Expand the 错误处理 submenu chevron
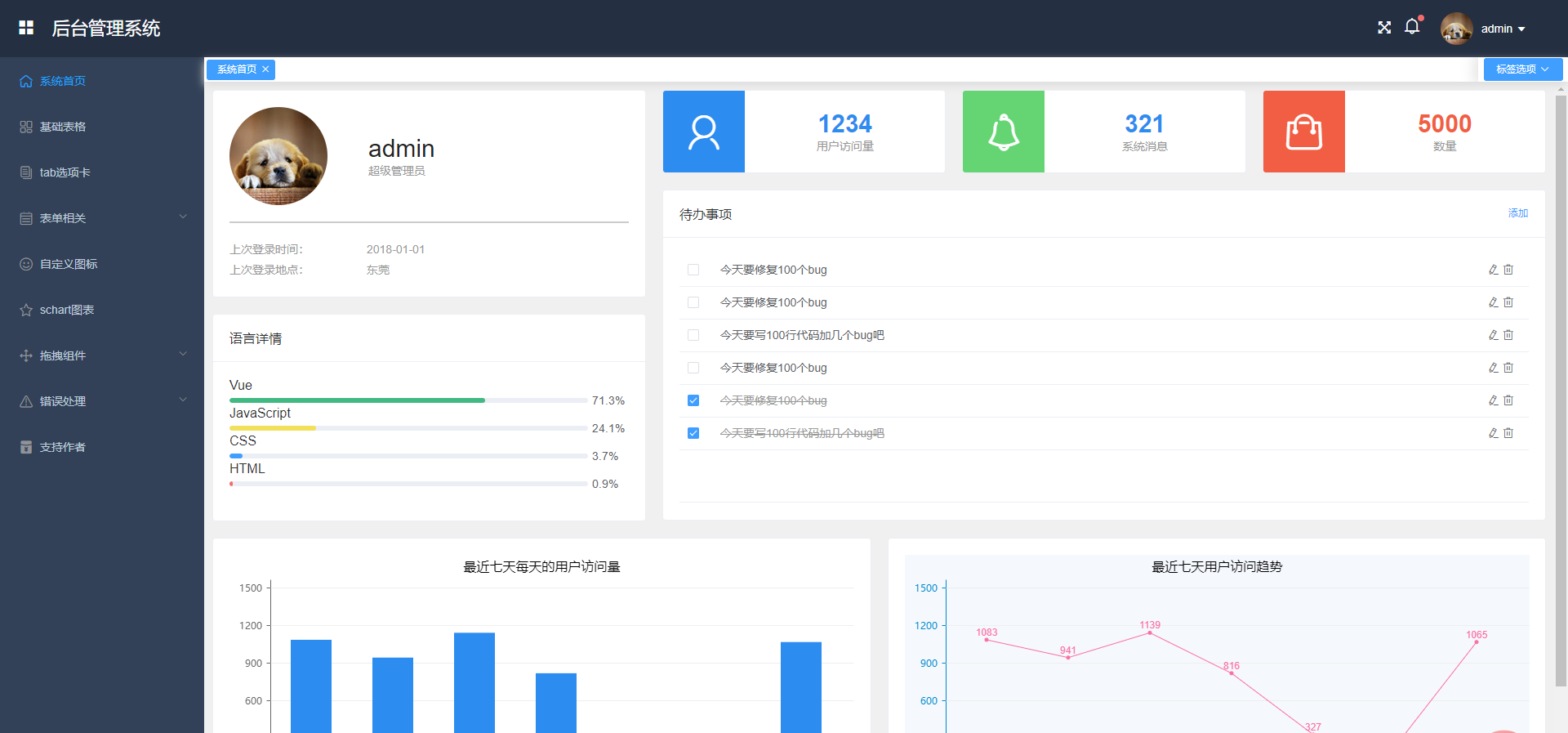 click(x=183, y=400)
